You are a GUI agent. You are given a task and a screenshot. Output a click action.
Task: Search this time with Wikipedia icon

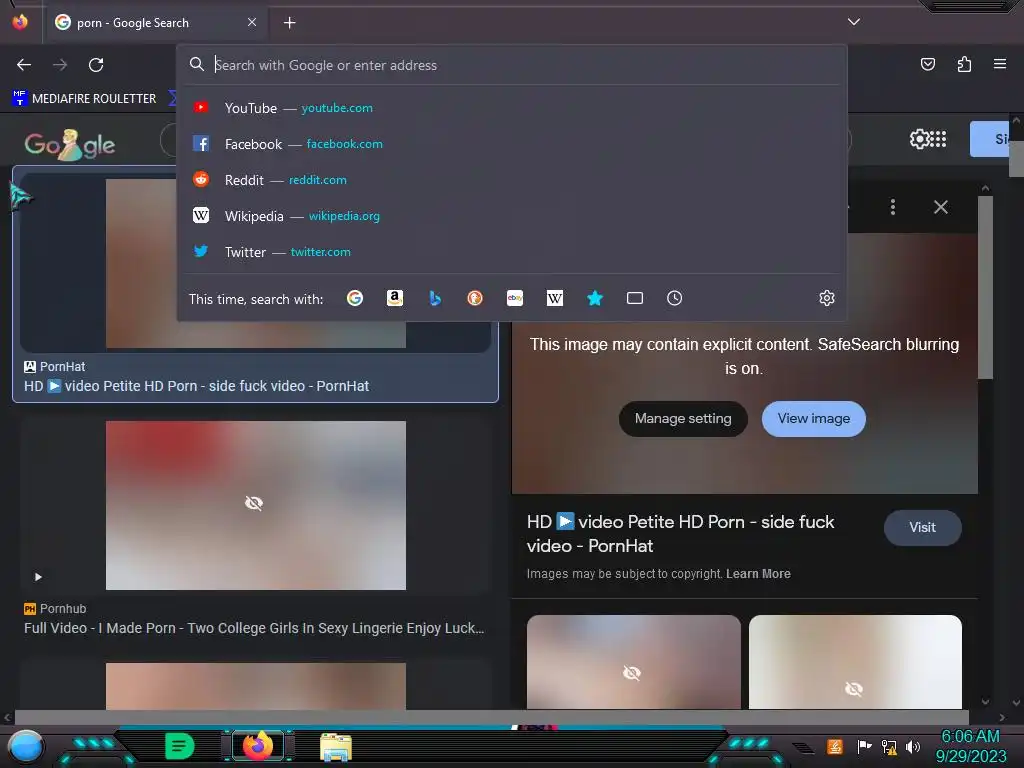pos(554,298)
